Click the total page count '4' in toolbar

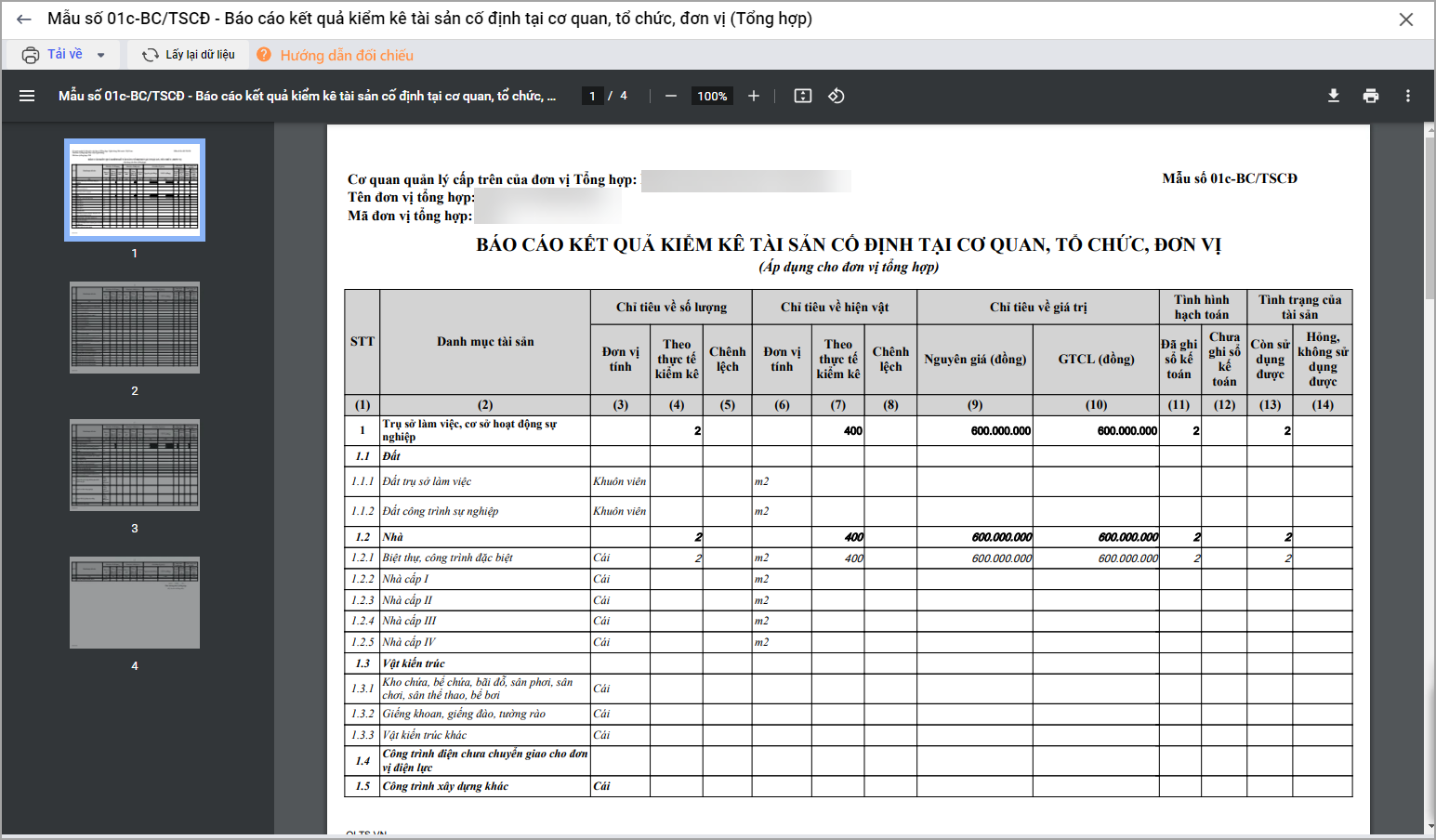click(x=624, y=96)
